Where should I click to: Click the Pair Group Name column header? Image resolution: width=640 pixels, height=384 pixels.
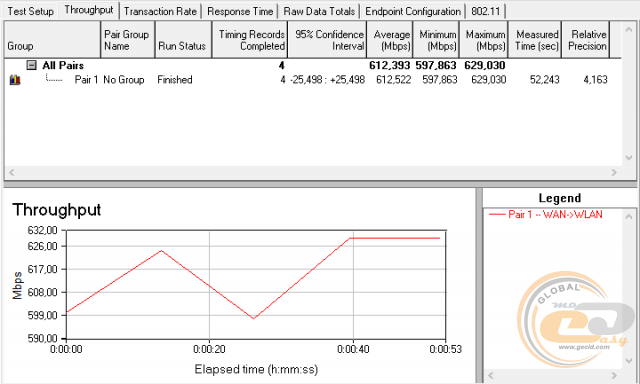point(127,40)
